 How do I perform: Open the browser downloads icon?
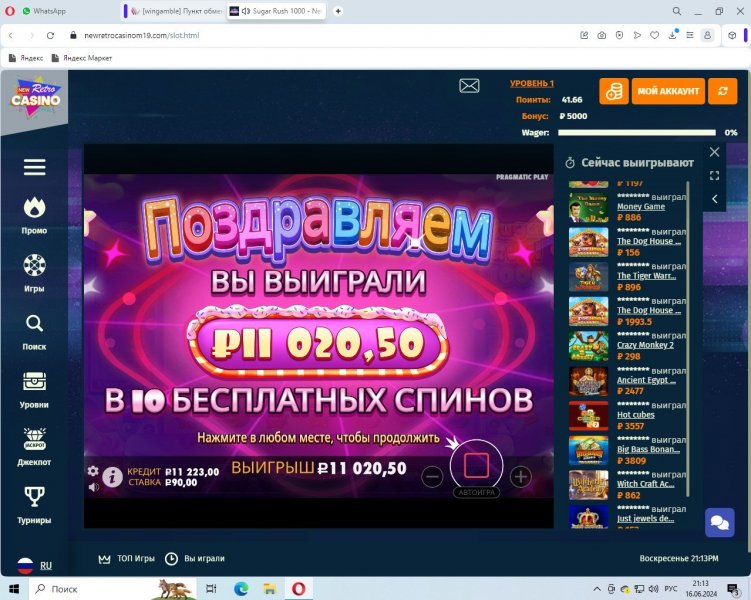coord(672,35)
